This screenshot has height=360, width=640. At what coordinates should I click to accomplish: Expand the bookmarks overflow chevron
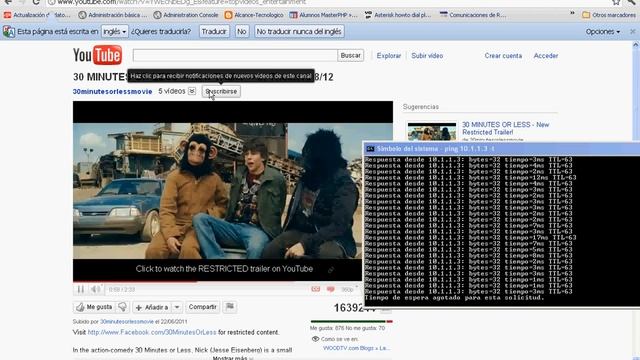point(572,13)
